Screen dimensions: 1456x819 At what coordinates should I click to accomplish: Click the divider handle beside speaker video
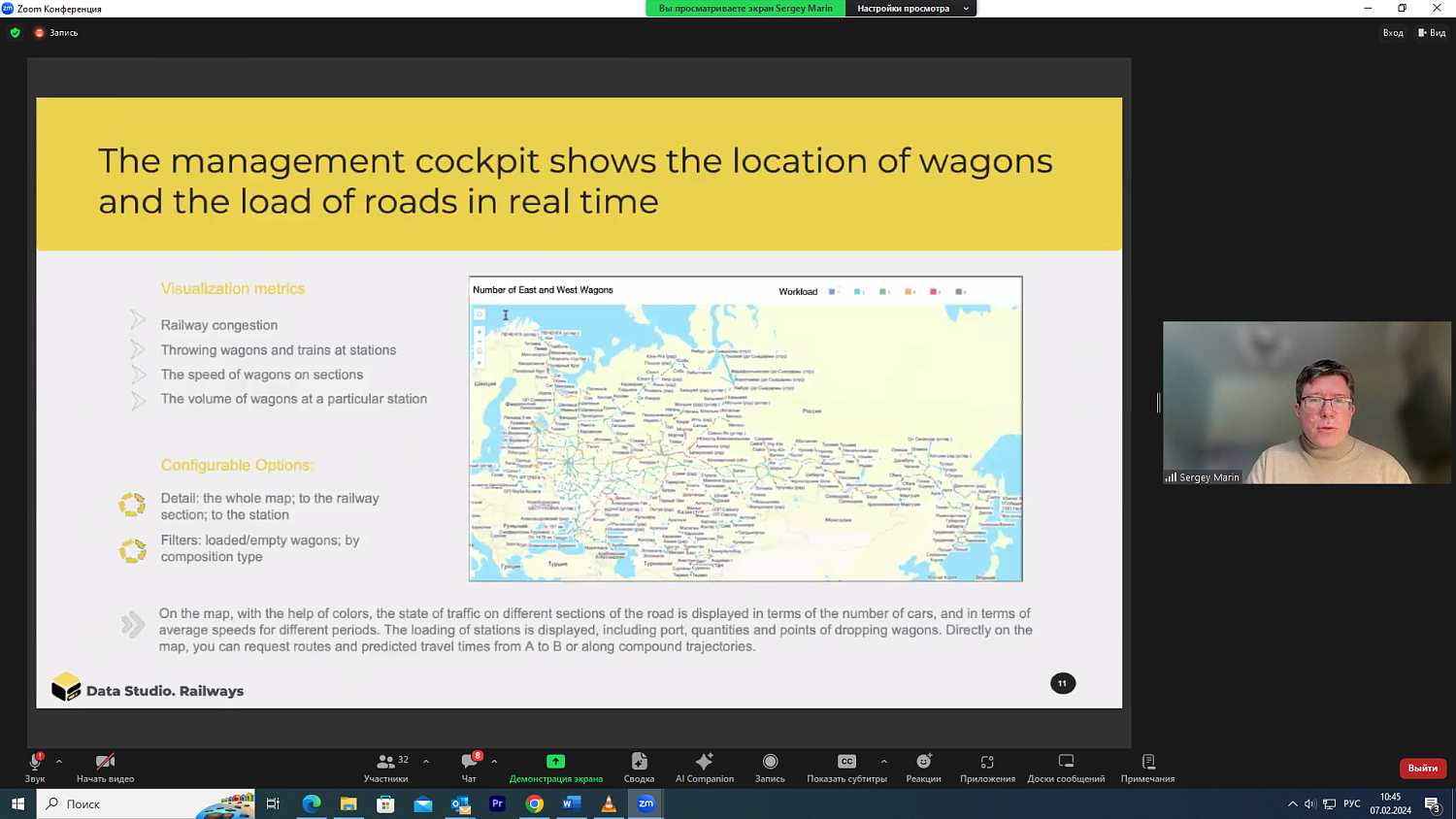[1158, 402]
